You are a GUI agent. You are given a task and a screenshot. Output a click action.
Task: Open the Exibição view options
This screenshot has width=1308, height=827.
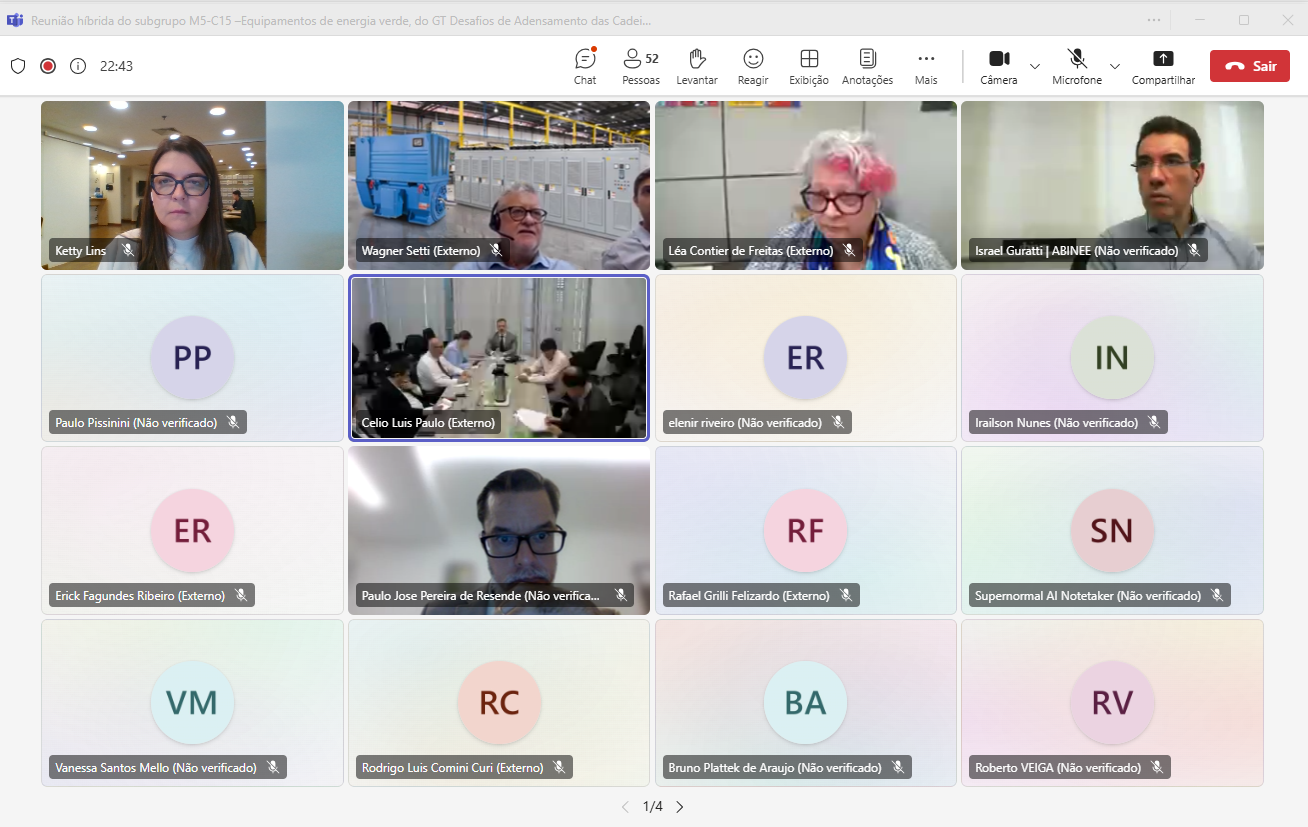click(x=809, y=65)
